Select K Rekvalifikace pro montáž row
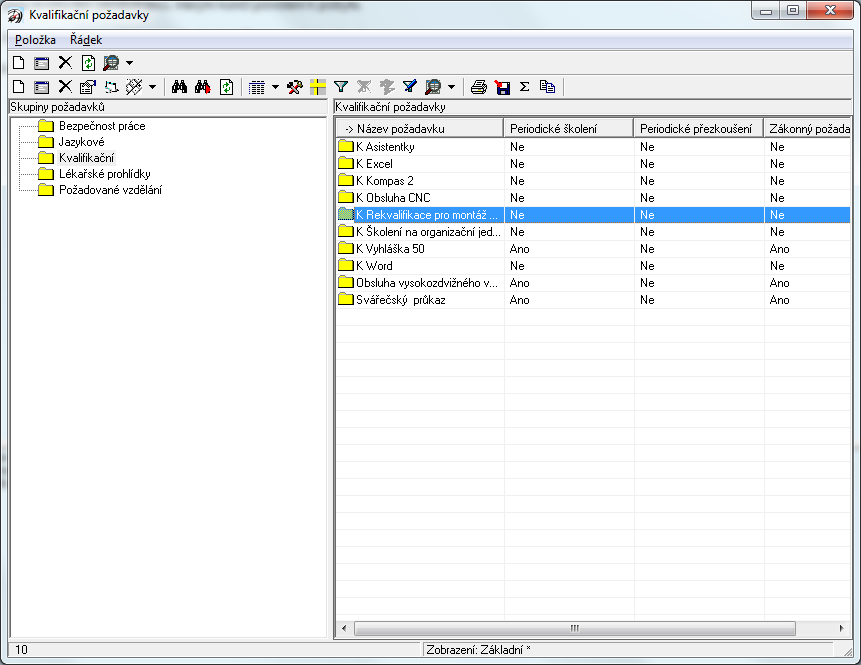Screen dimensions: 861x665 pos(593,215)
